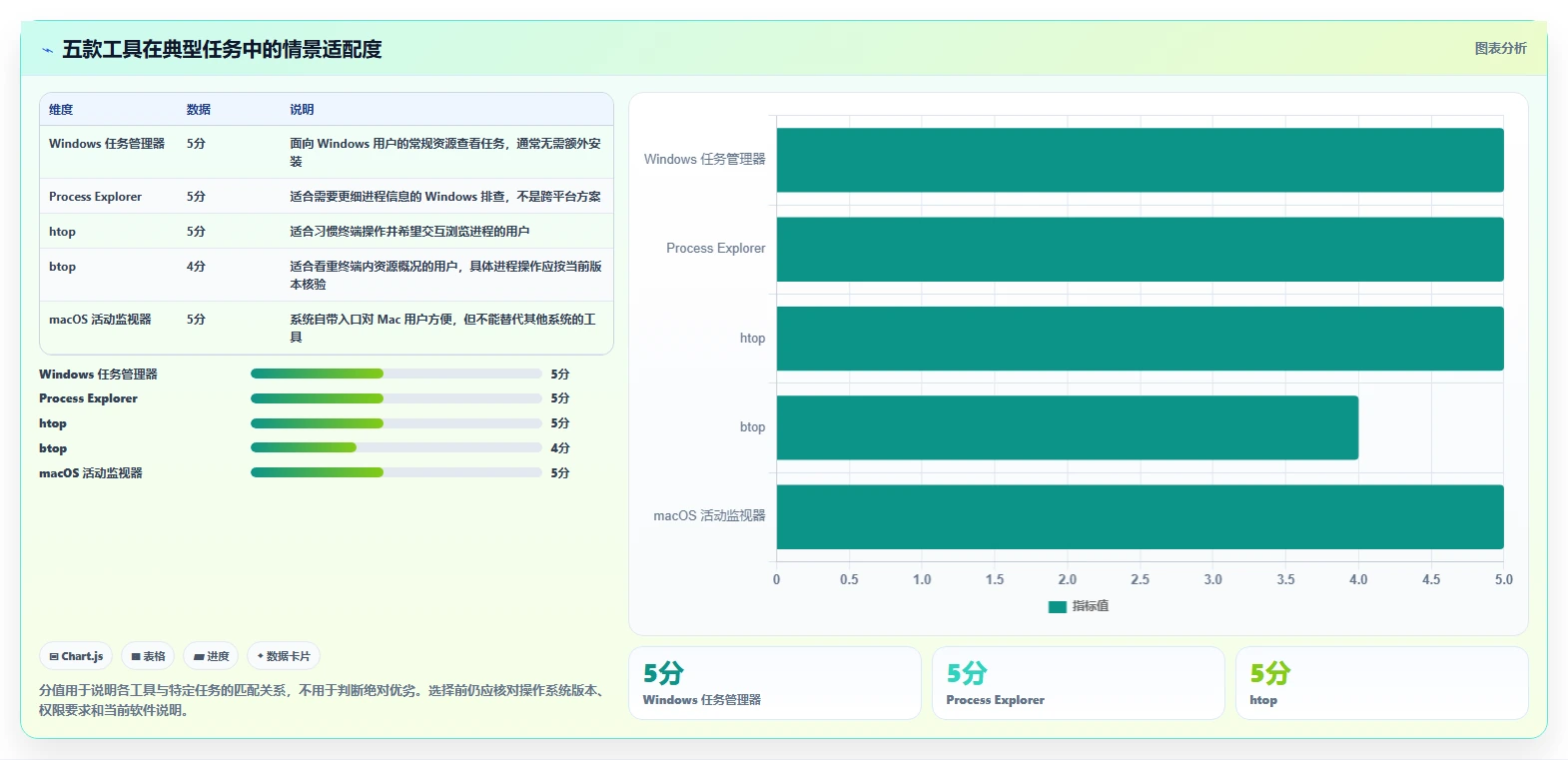The width and height of the screenshot is (1568, 760).
Task: Click the Windows 任务管理器 progress bar
Action: [396, 374]
